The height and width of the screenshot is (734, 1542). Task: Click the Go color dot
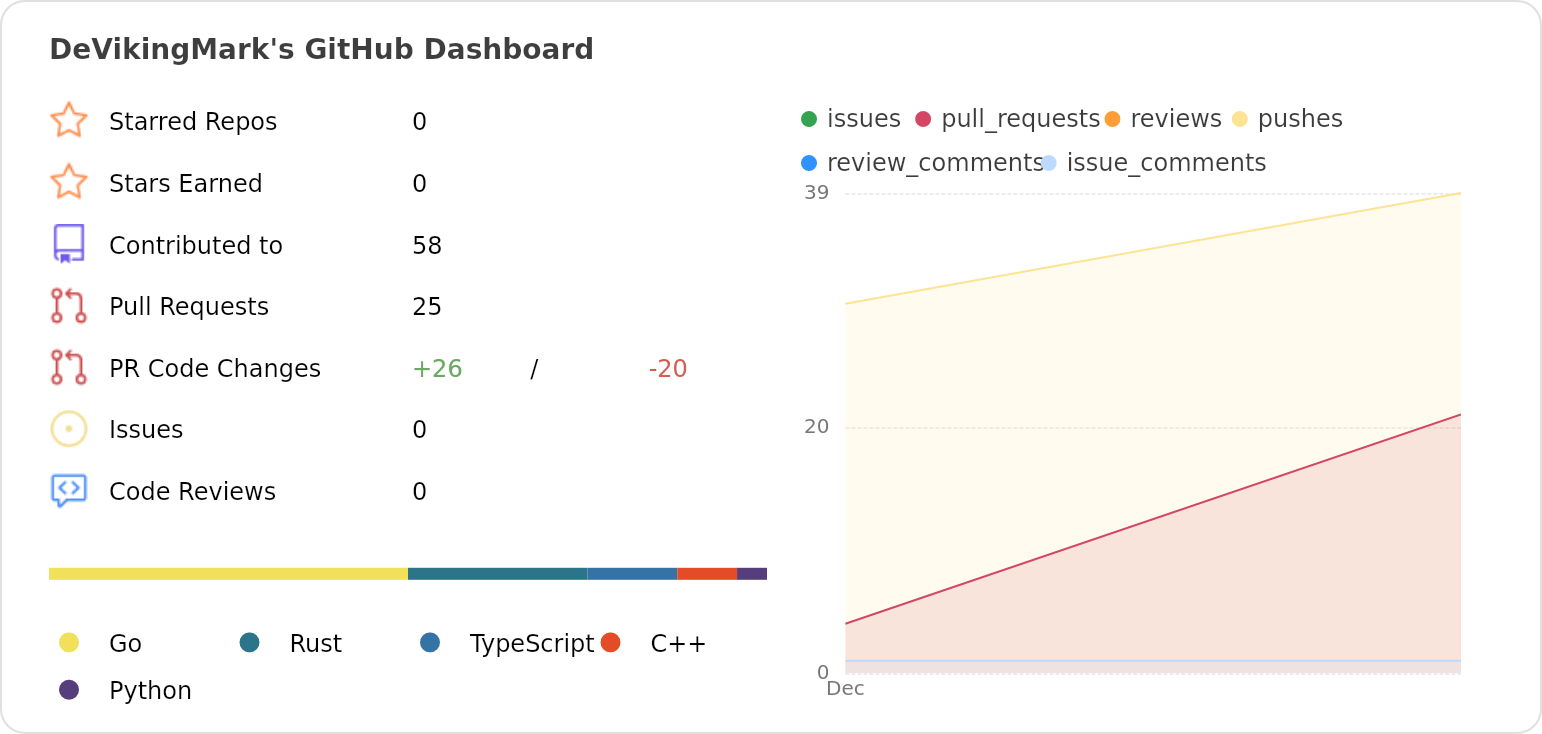pos(69,642)
